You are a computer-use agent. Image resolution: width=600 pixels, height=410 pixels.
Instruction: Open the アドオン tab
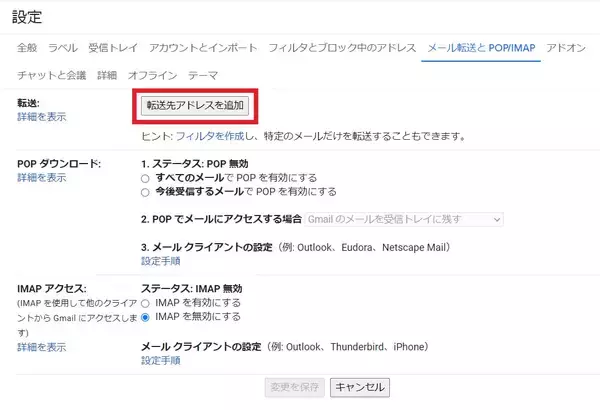[566, 48]
